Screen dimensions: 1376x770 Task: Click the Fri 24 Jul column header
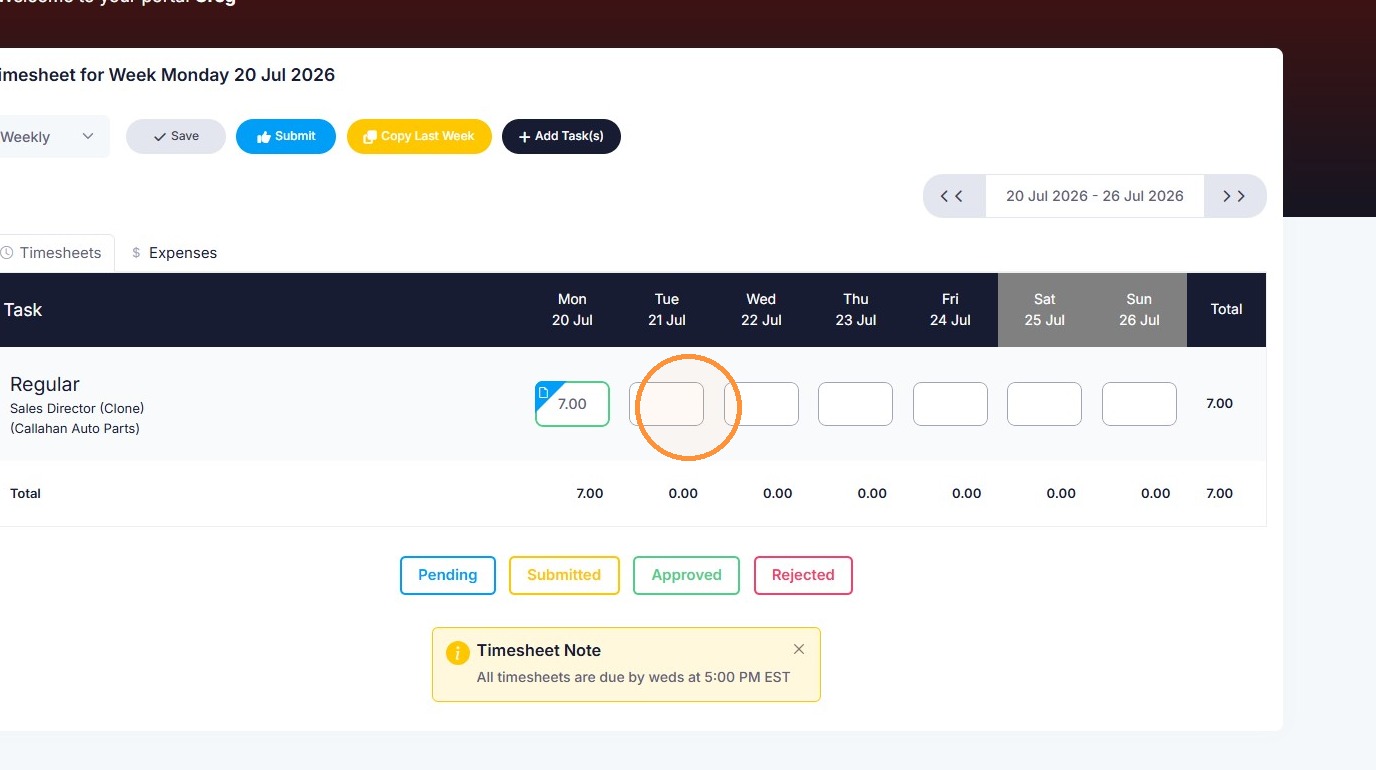tap(950, 310)
